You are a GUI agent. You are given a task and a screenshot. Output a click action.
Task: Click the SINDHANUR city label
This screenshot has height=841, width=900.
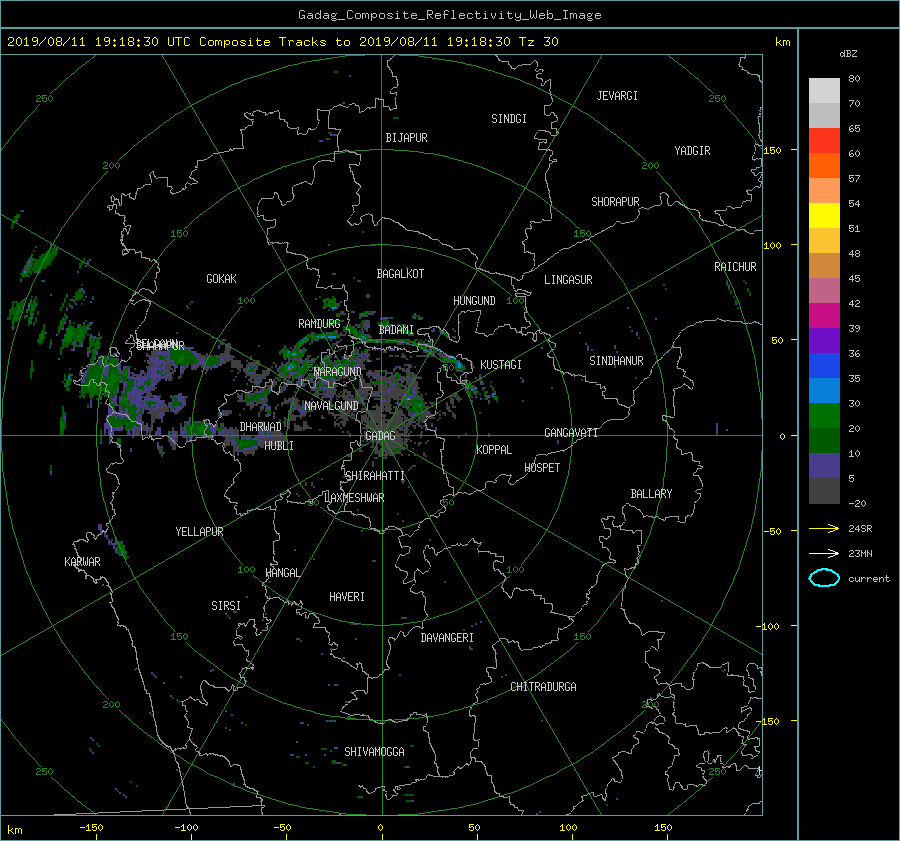pos(616,361)
